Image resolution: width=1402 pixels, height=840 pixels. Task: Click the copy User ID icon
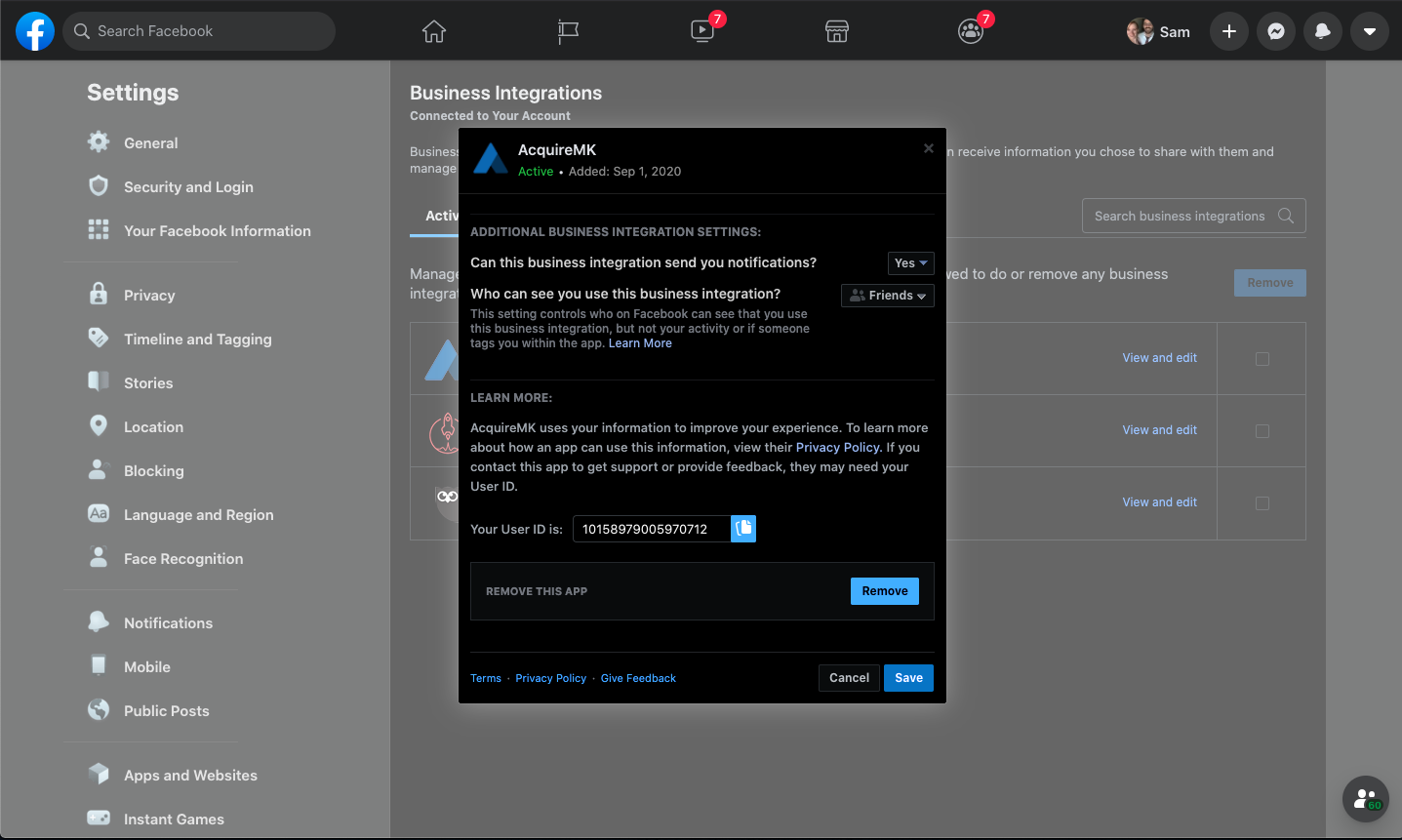click(743, 529)
